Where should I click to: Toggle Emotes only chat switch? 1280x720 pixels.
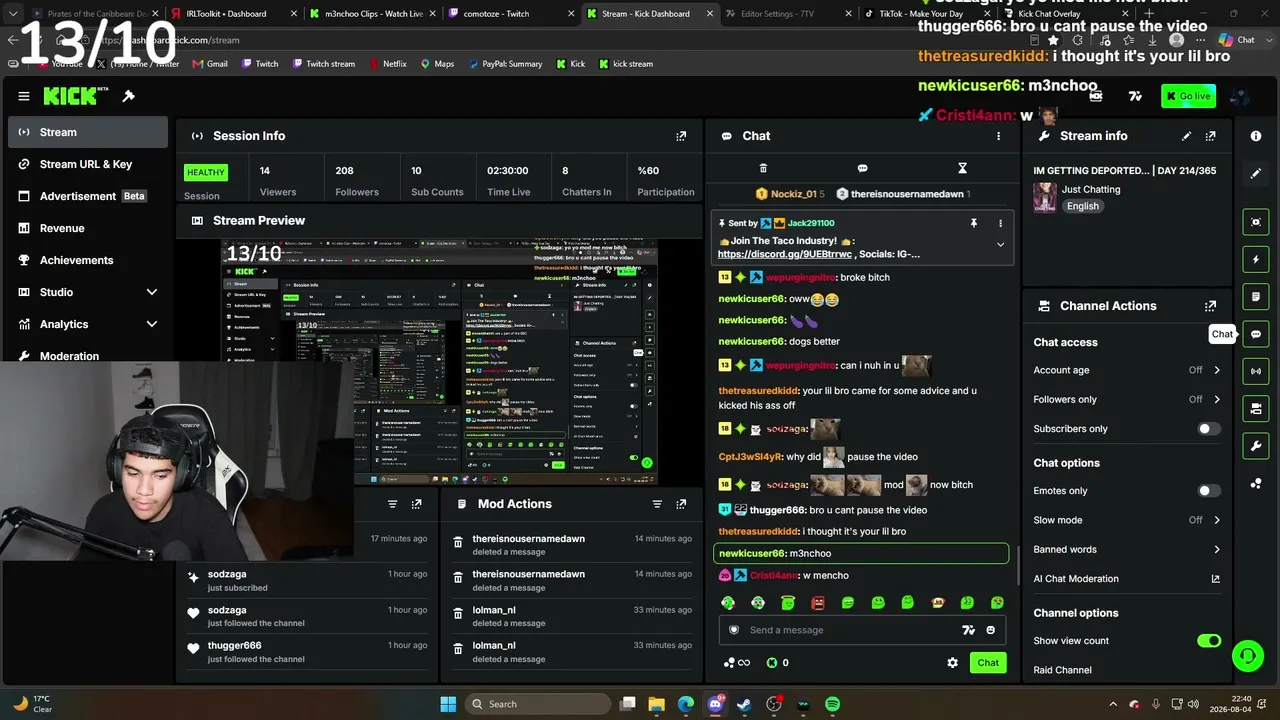pyautogui.click(x=1209, y=491)
